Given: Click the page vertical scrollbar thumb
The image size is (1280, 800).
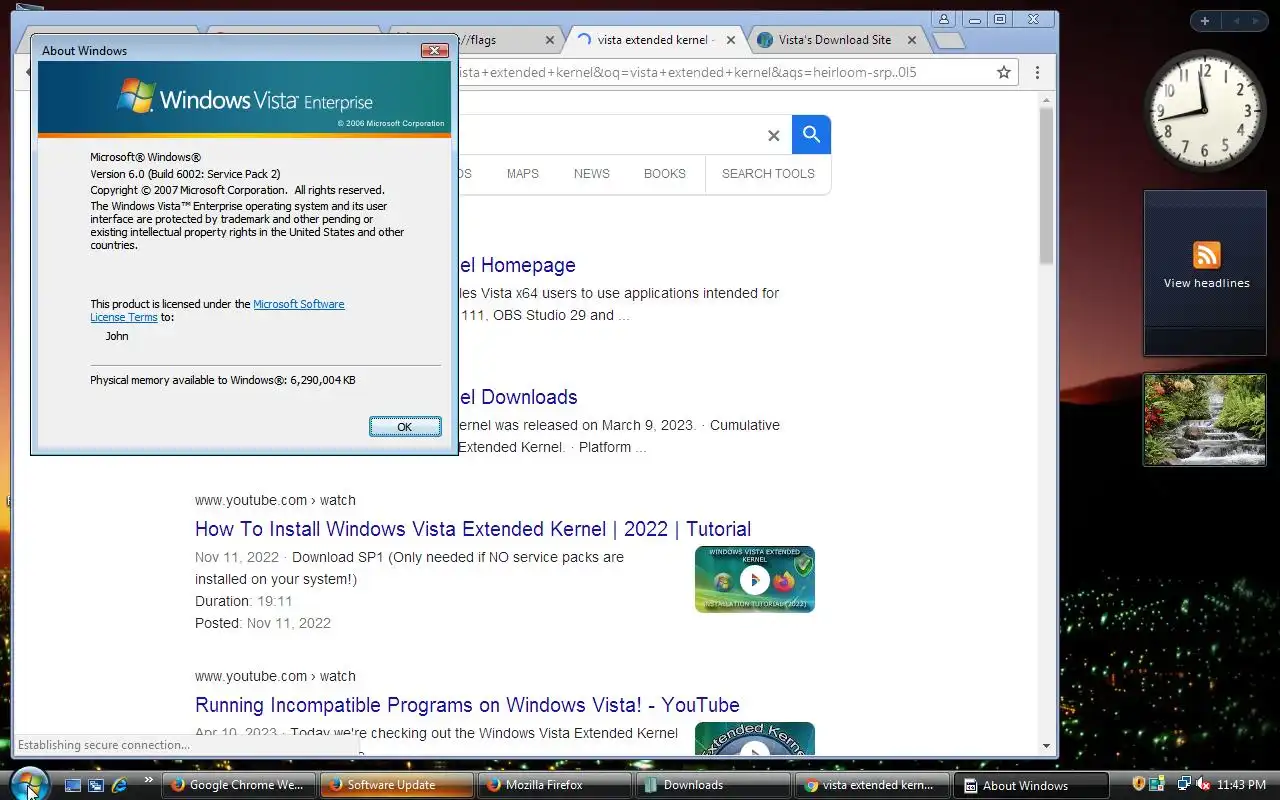Looking at the screenshot, I should [1046, 185].
